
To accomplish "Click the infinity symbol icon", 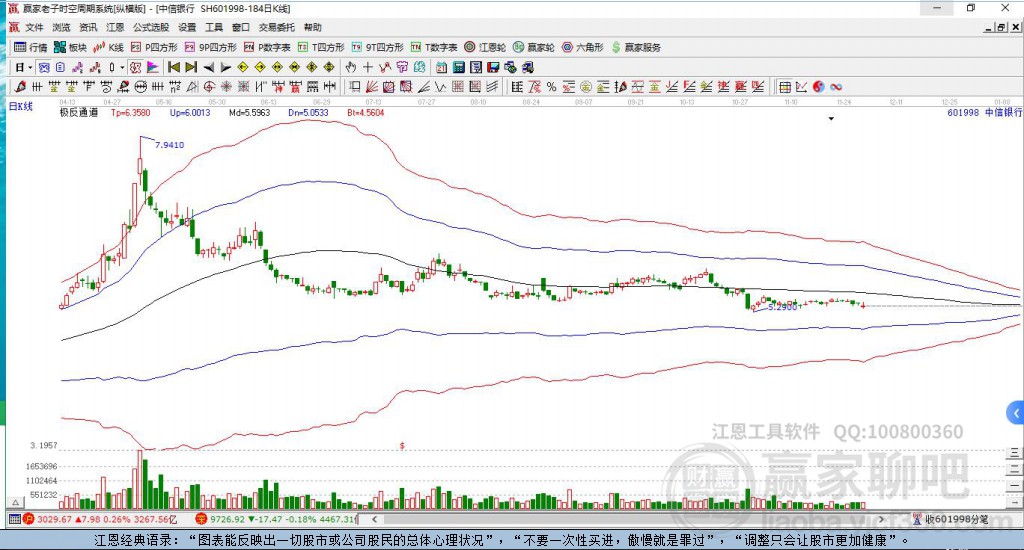I will [836, 87].
